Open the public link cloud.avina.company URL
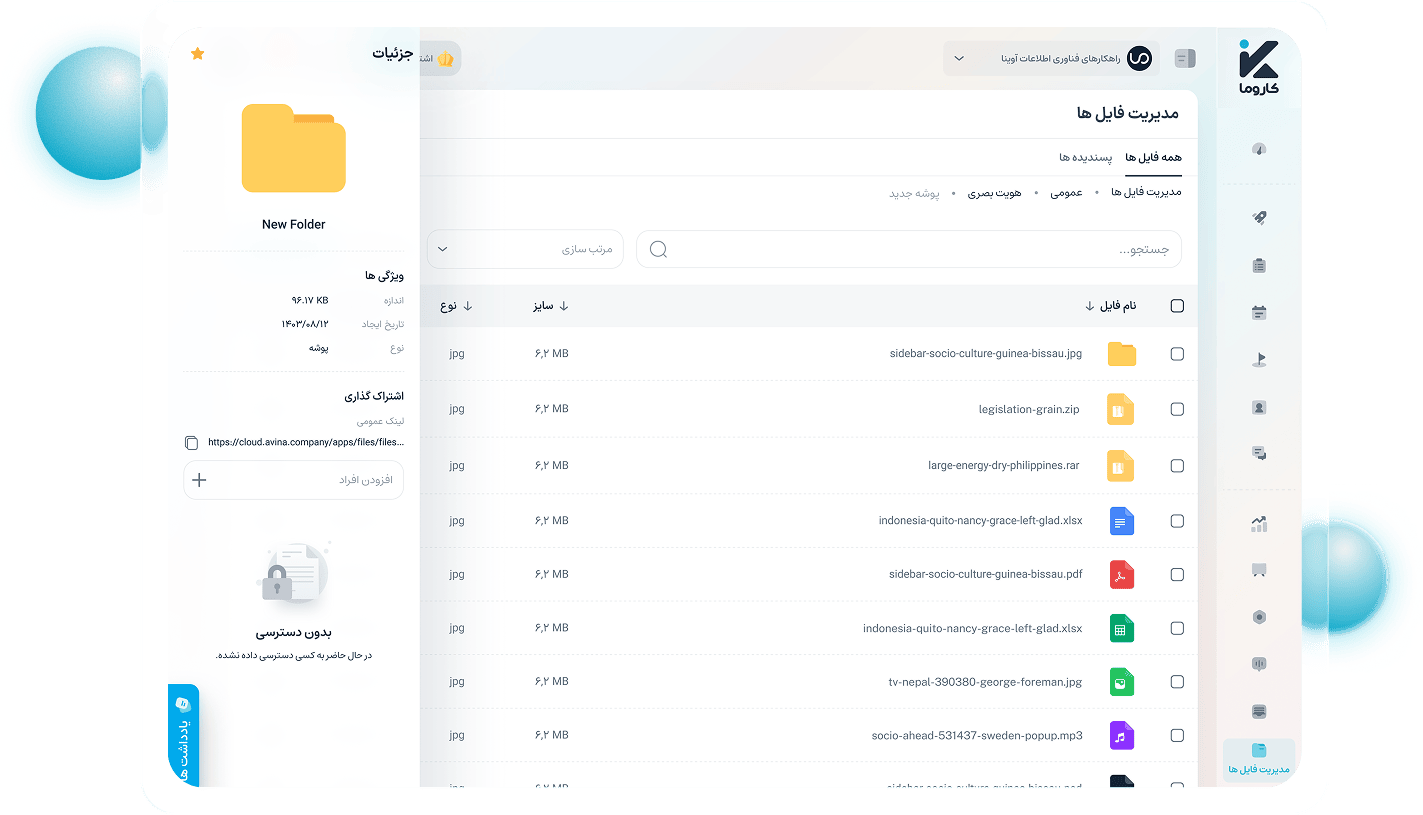1423x815 pixels. point(306,442)
